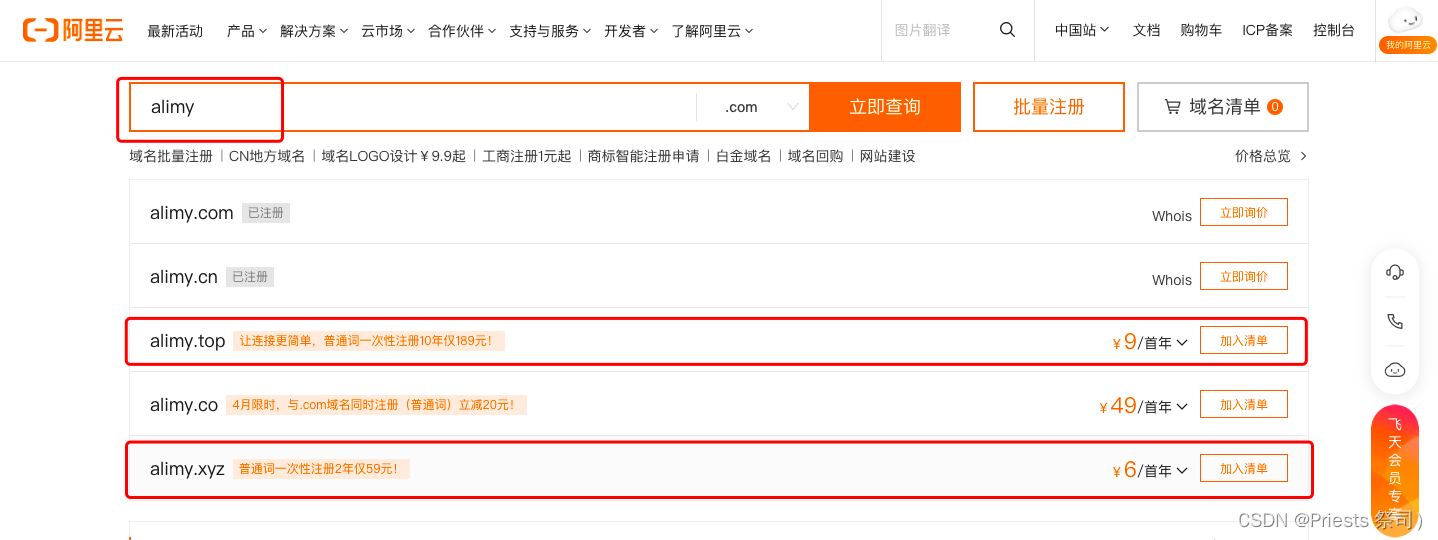
Task: Click the alimy.co domain name
Action: click(184, 405)
